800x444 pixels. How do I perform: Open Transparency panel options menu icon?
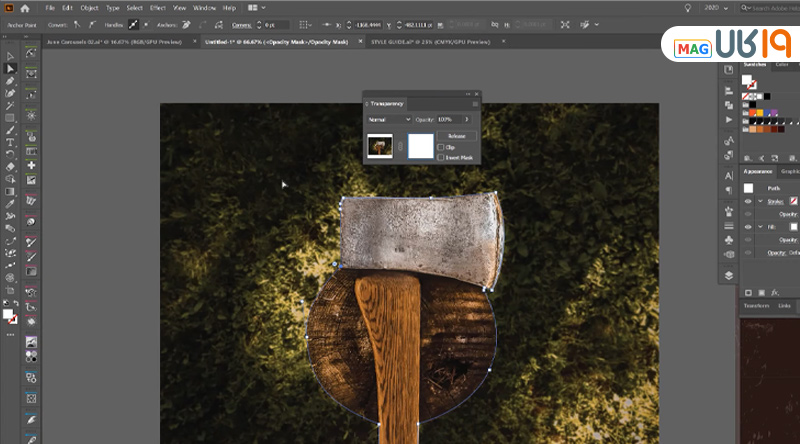(475, 103)
